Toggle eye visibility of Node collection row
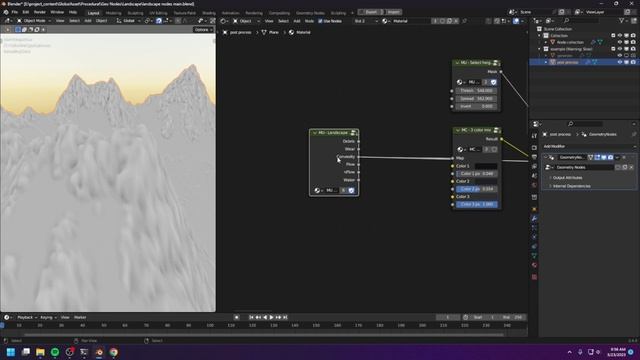Screen dimensions: 640x360 click(x=620, y=42)
